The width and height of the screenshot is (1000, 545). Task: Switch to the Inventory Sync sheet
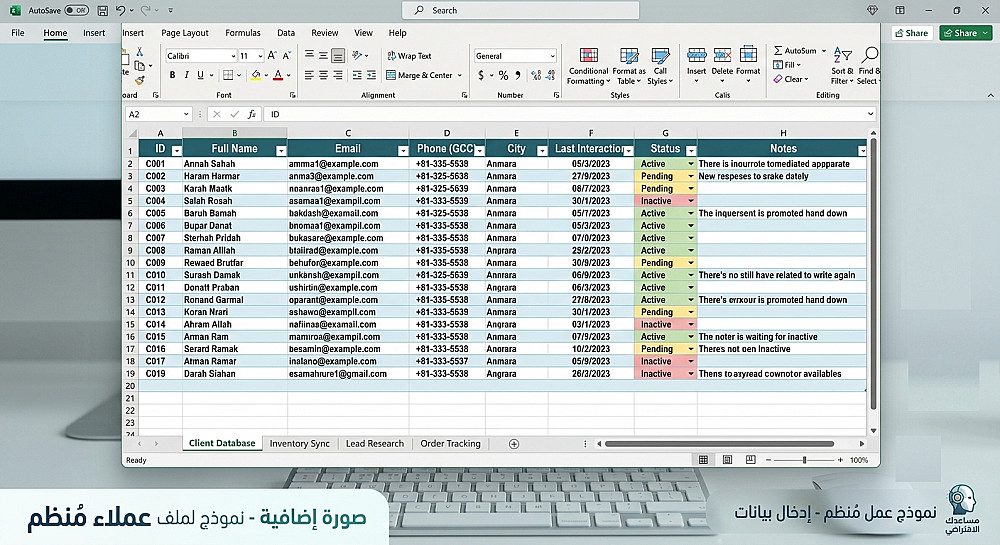pos(299,444)
